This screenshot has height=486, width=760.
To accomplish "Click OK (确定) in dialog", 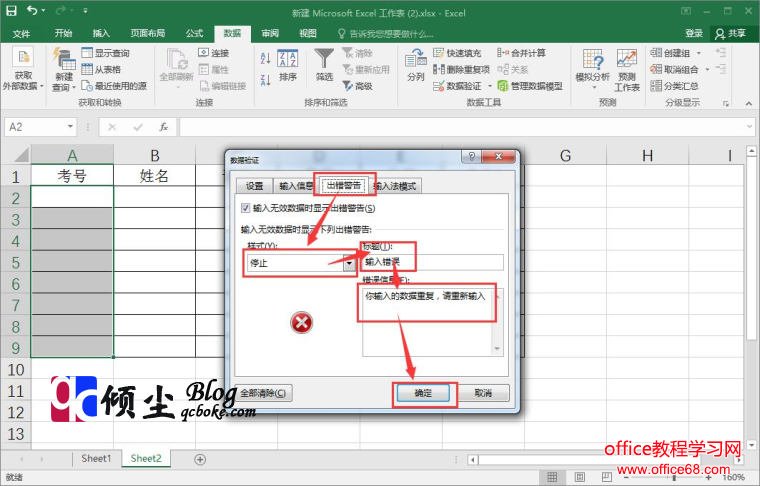I will coord(423,393).
